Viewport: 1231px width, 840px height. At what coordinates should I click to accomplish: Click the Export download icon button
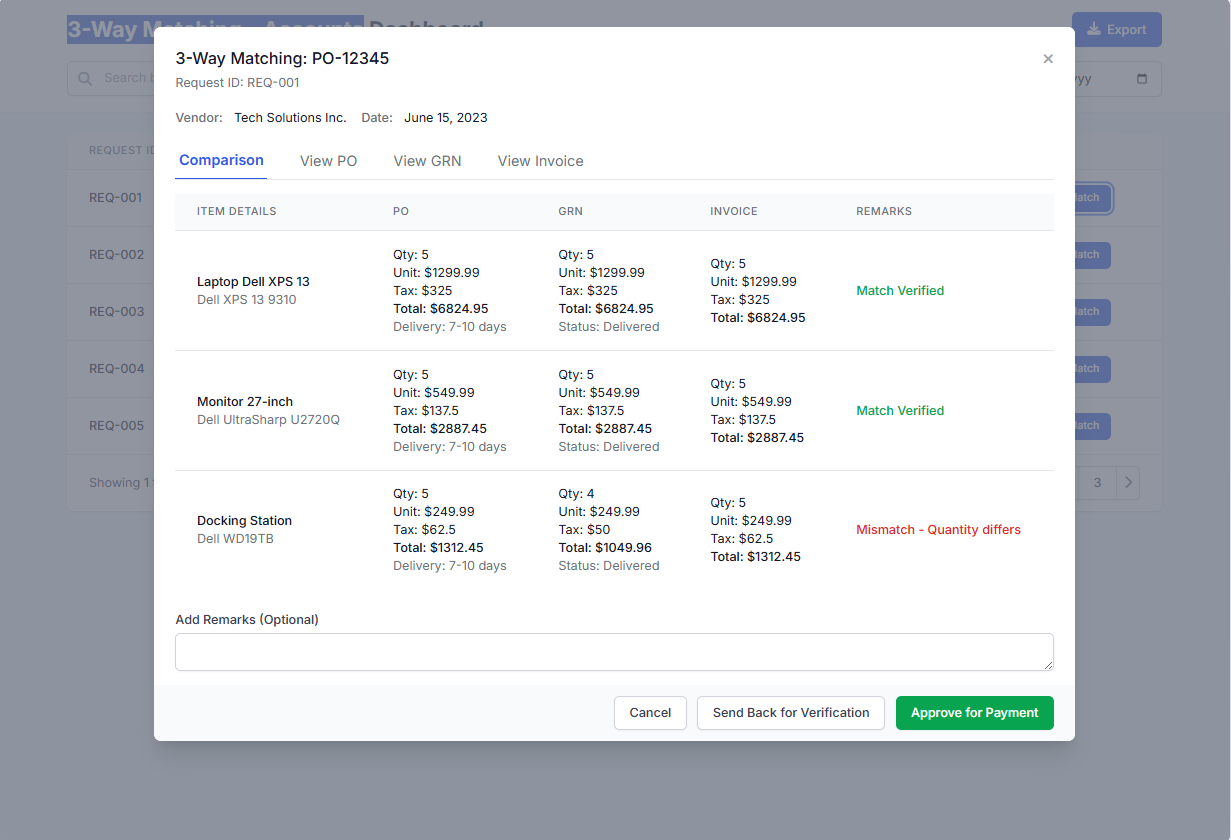pyautogui.click(x=1116, y=29)
